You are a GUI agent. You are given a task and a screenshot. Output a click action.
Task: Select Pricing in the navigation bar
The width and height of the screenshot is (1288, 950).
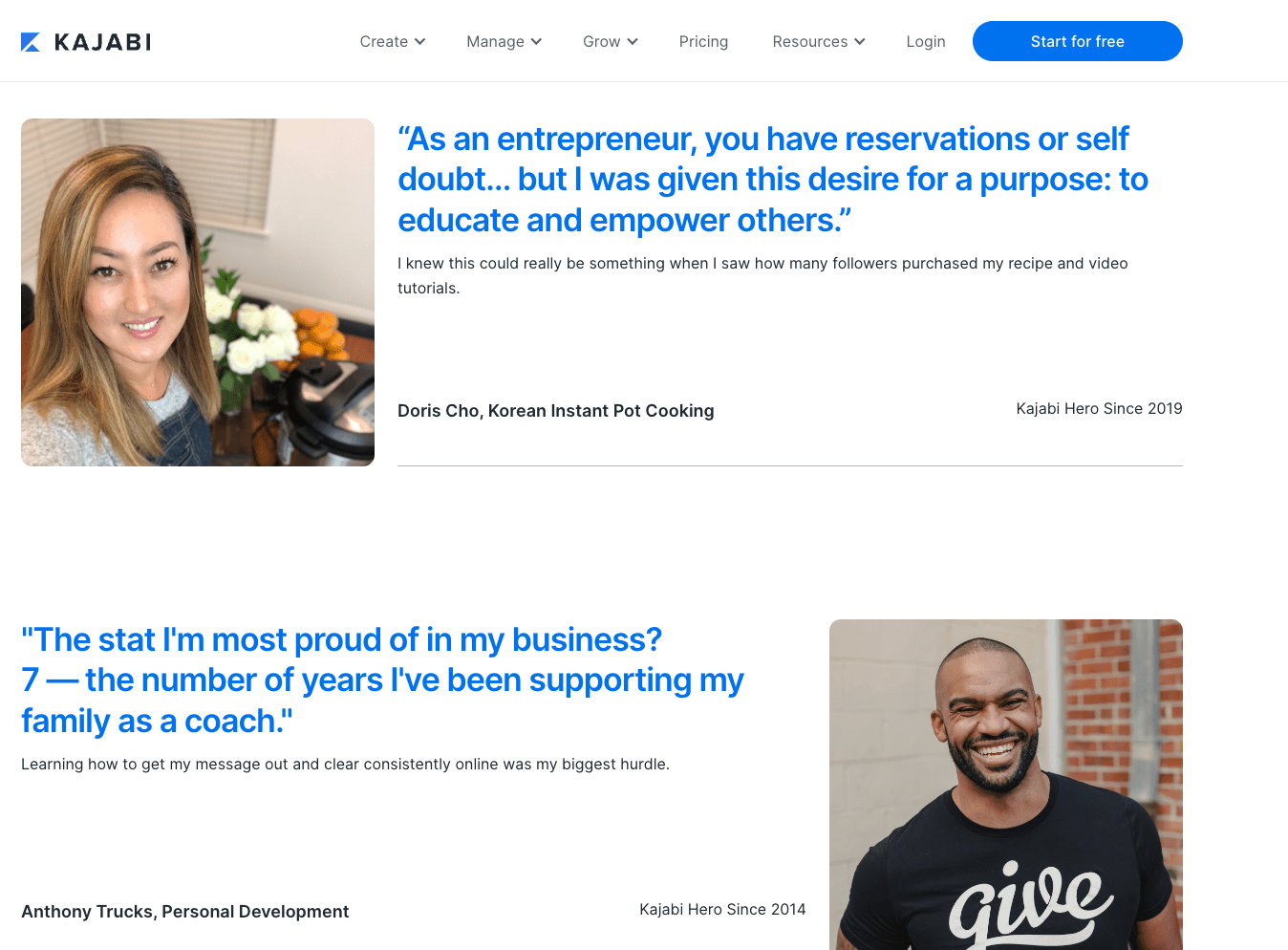point(703,41)
